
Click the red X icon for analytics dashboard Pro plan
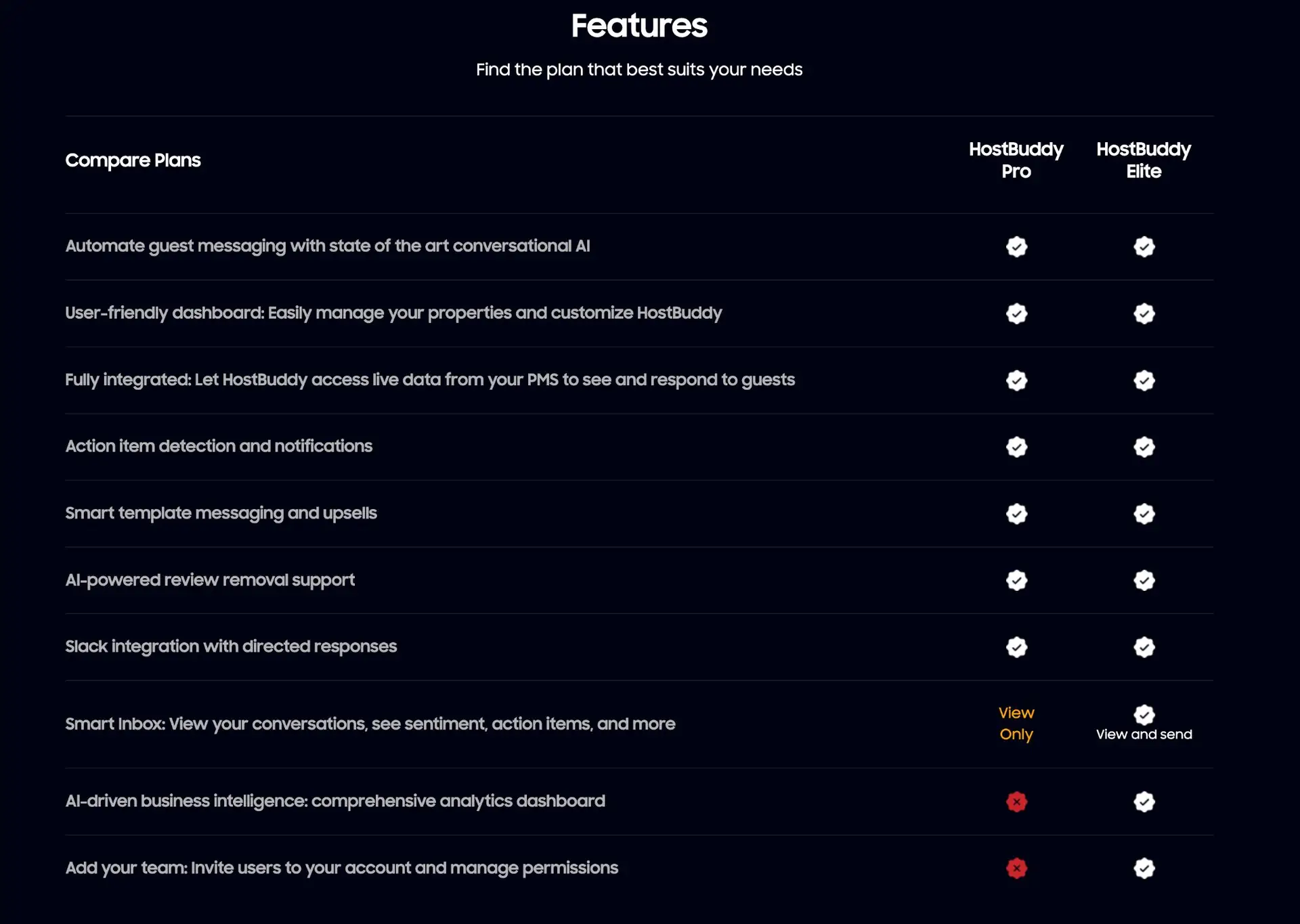coord(1016,801)
